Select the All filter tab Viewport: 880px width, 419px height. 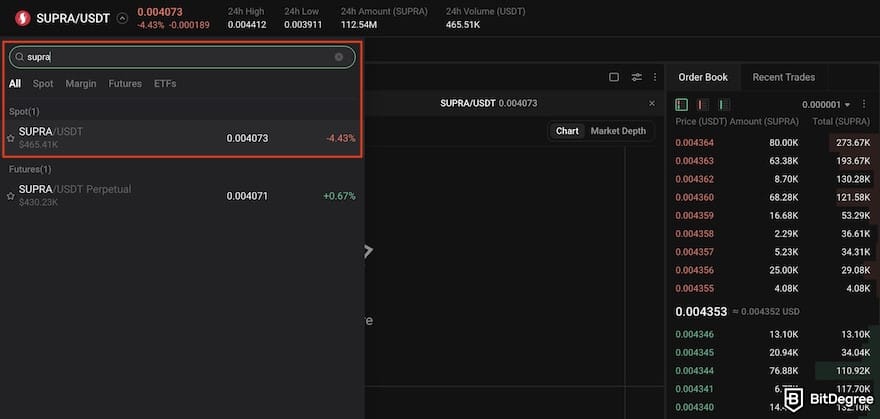click(x=15, y=84)
